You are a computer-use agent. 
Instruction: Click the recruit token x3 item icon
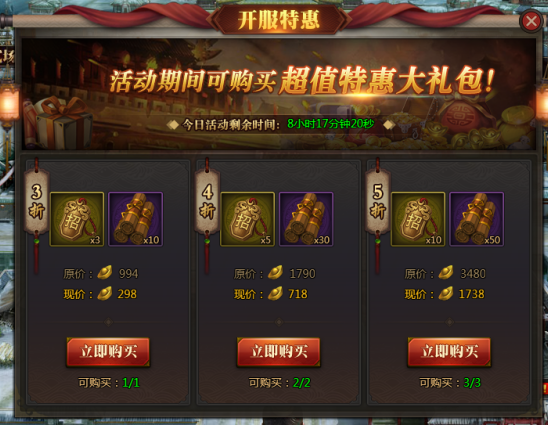pyautogui.click(x=77, y=219)
